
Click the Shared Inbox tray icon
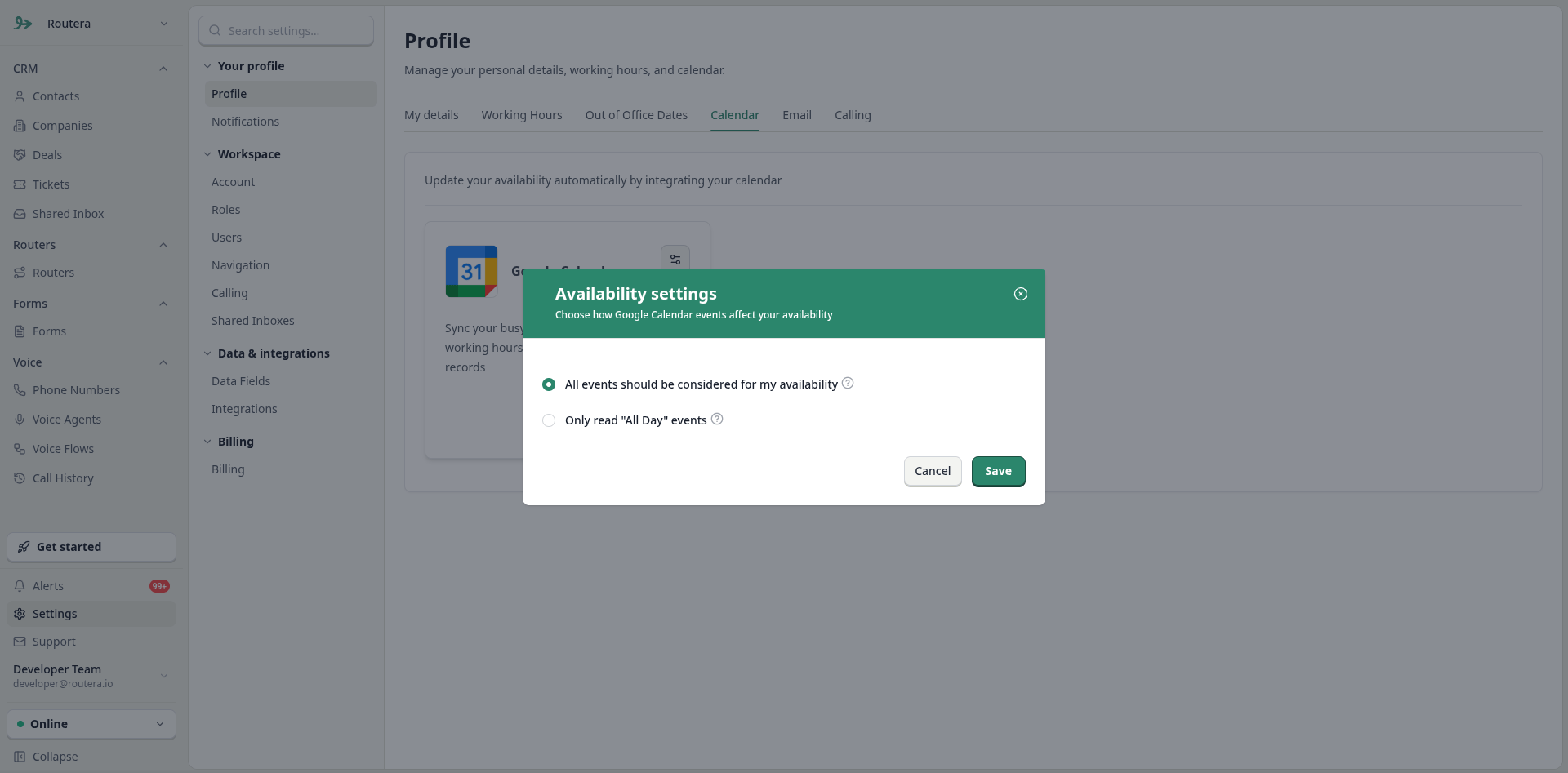pyautogui.click(x=20, y=214)
